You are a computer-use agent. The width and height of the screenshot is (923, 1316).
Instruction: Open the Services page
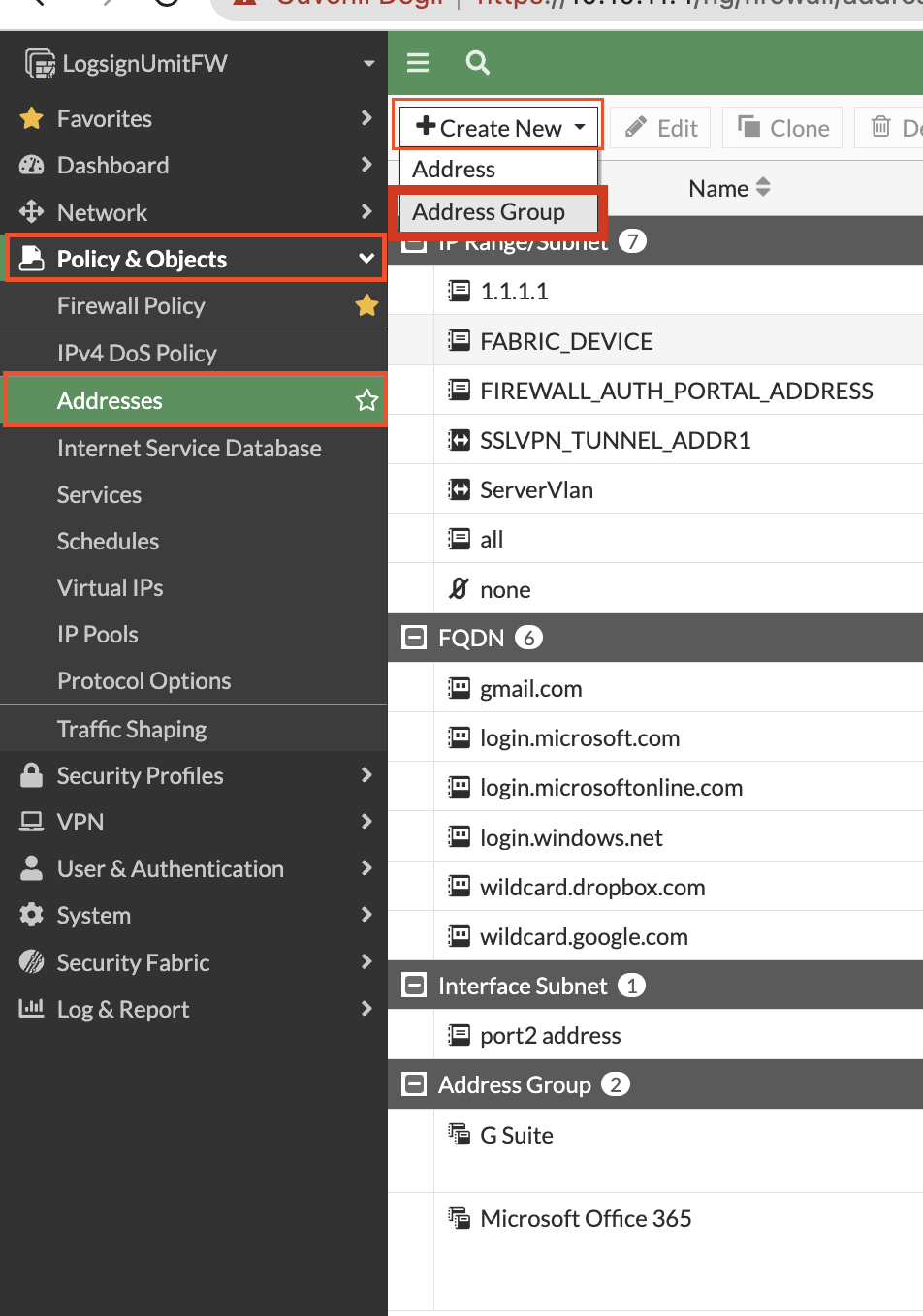(99, 494)
